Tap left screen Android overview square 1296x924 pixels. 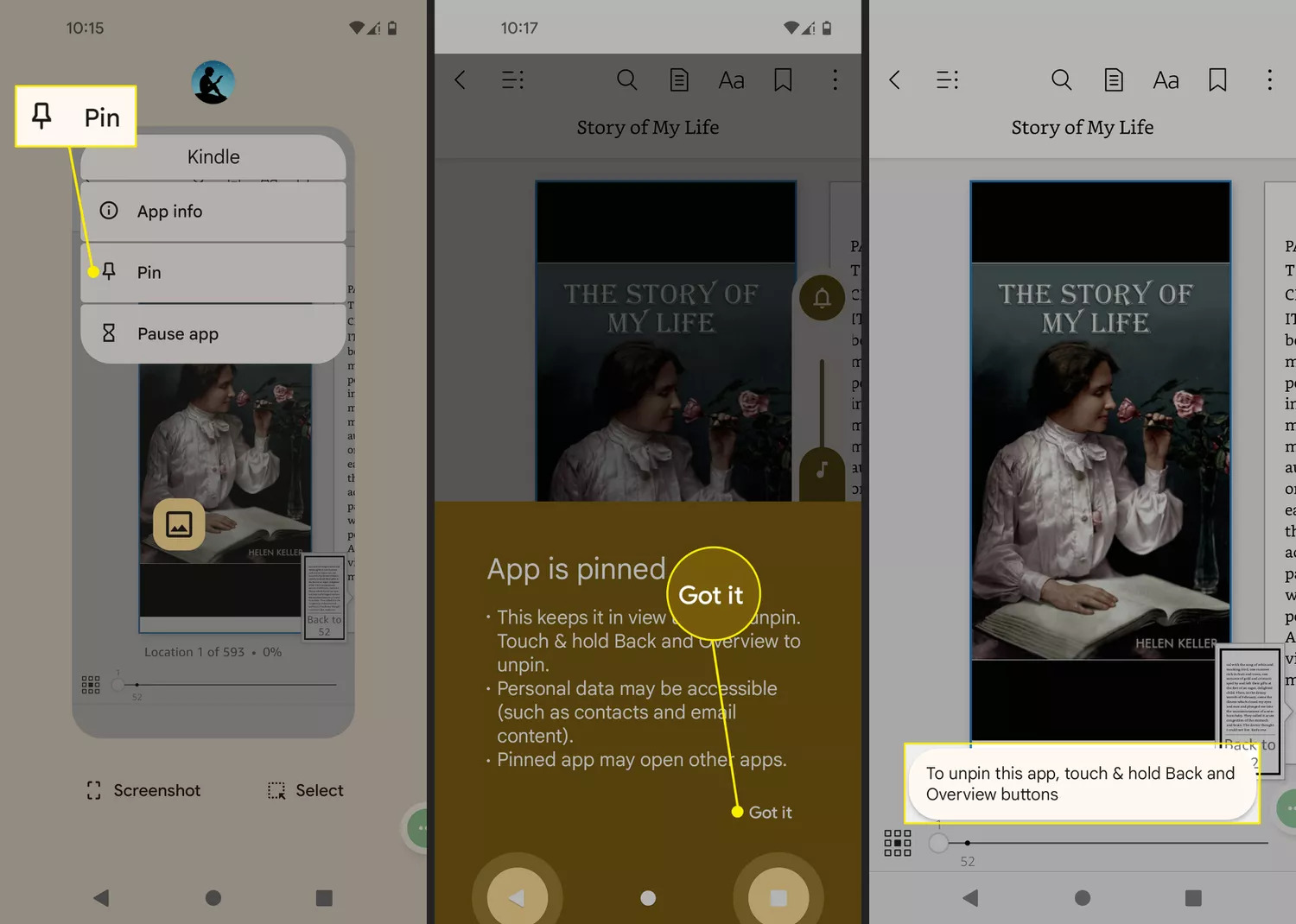pyautogui.click(x=324, y=898)
